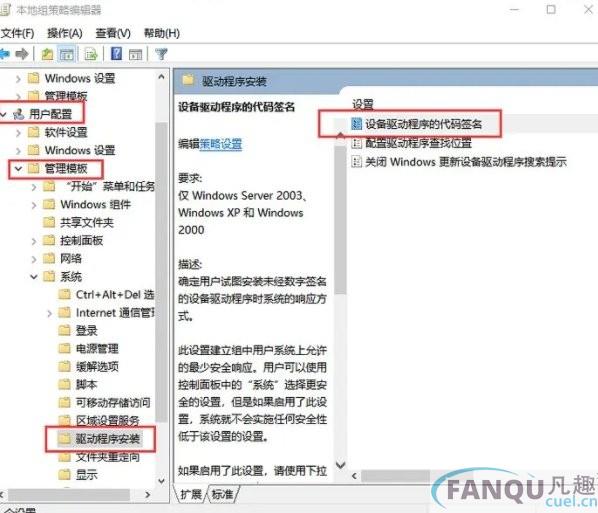Image resolution: width=598 pixels, height=513 pixels.
Task: Select 配置驱动程序查找位置 setting
Action: [418, 143]
